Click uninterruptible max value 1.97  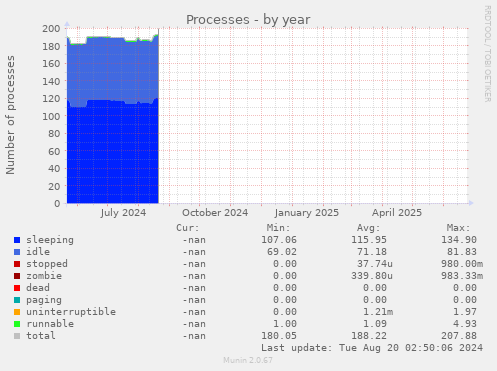point(465,312)
